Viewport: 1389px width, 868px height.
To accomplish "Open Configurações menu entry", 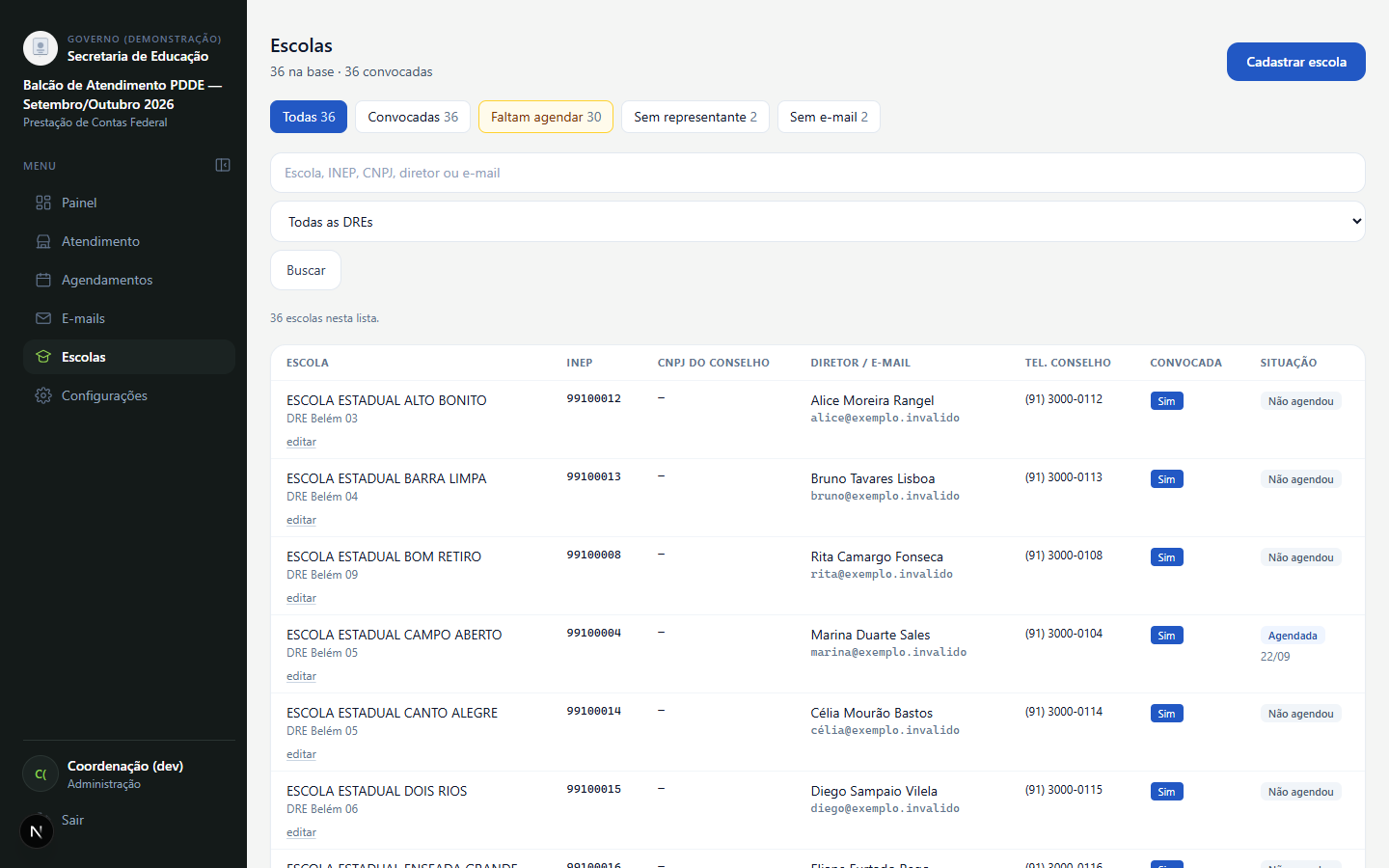I will (x=129, y=395).
